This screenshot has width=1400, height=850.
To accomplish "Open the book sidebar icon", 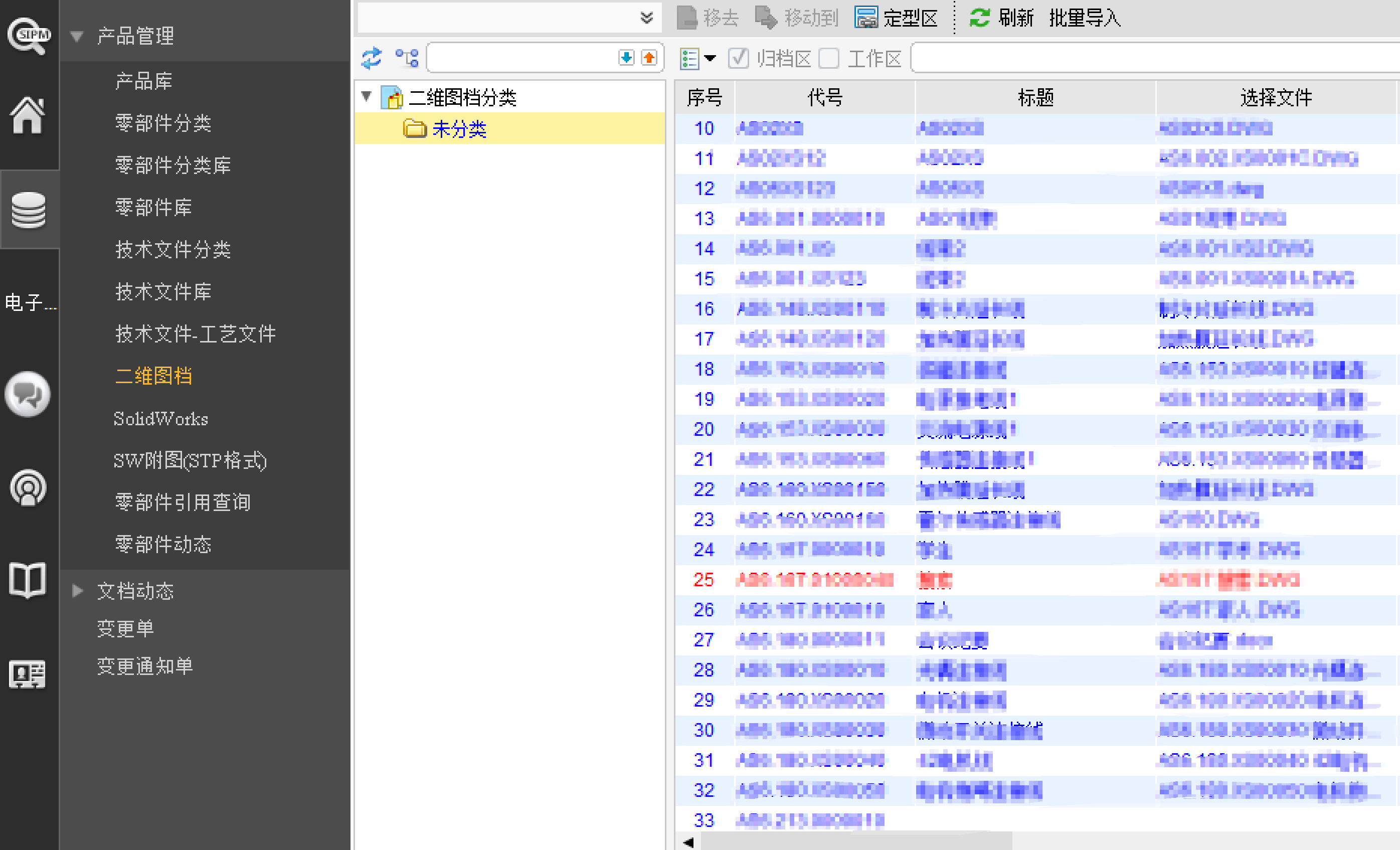I will pyautogui.click(x=27, y=580).
